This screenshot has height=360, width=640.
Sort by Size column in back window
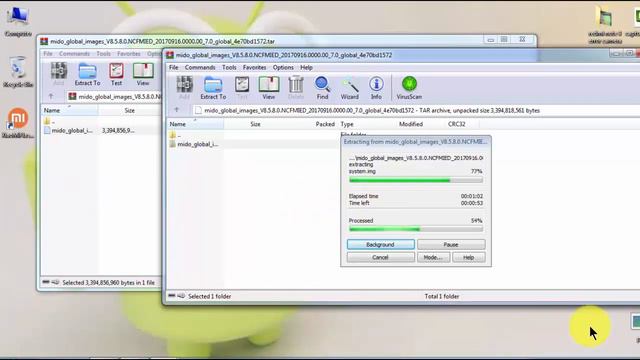click(129, 110)
